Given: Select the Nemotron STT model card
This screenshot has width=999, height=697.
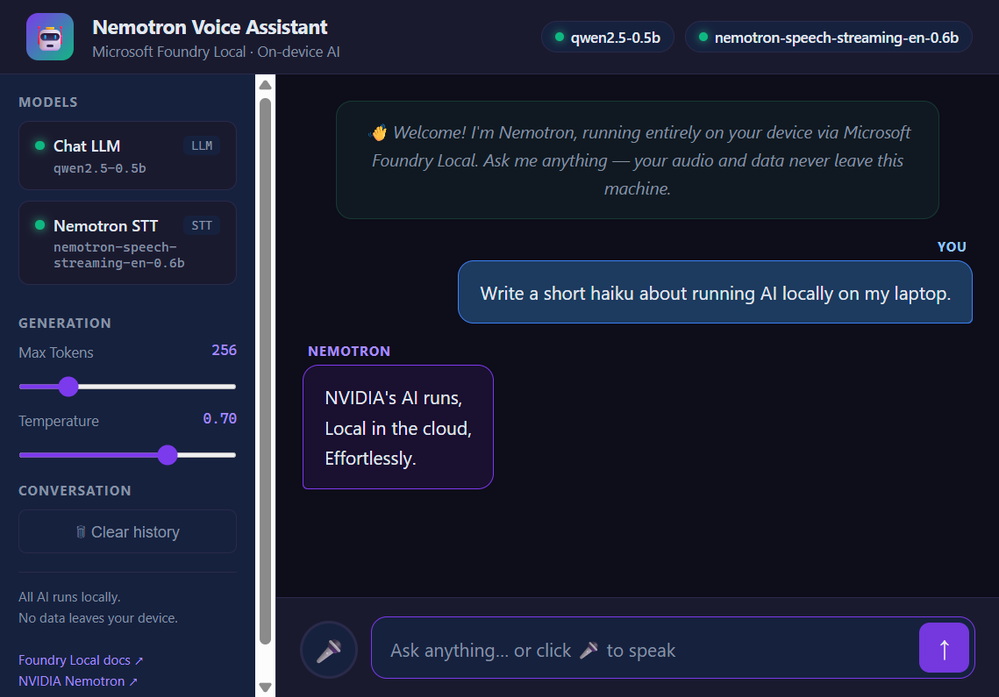Looking at the screenshot, I should click(x=127, y=243).
